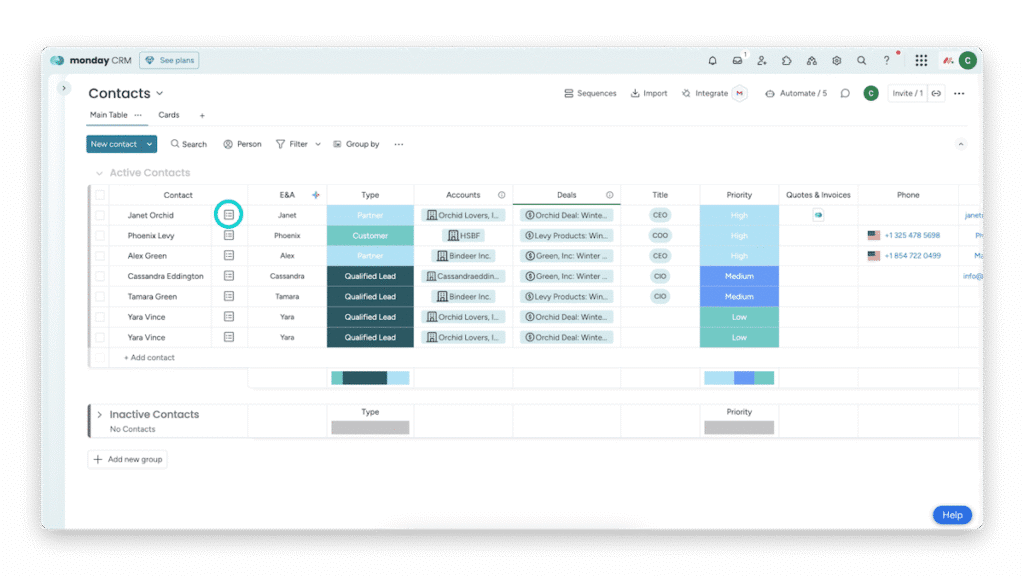The image size is (1024, 576).
Task: Click the grey Type bar in Inactive Contacts
Action: [x=370, y=428]
